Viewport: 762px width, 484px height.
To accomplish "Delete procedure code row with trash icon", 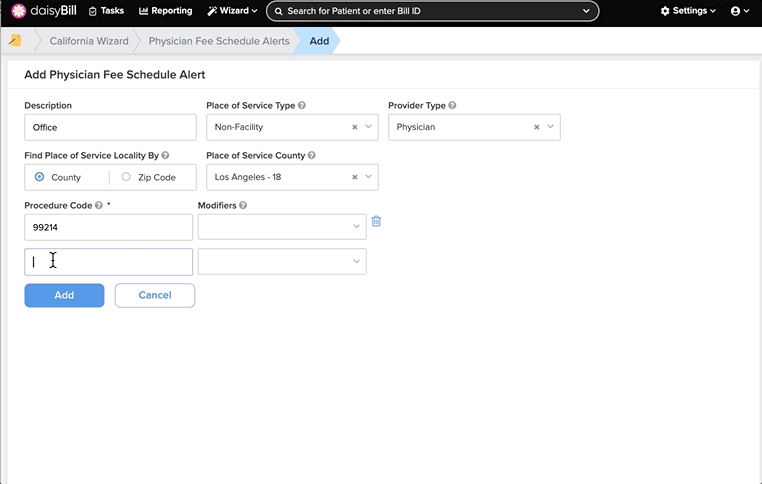I will (x=376, y=222).
